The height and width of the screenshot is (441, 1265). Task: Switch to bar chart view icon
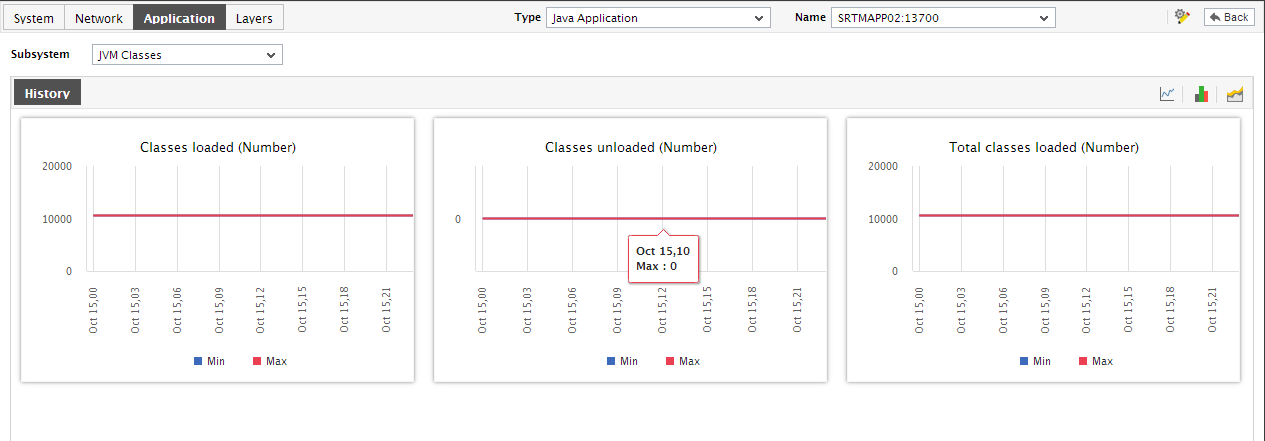click(1201, 94)
